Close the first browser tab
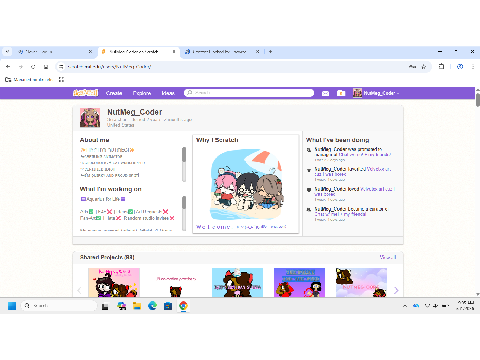 [90, 52]
